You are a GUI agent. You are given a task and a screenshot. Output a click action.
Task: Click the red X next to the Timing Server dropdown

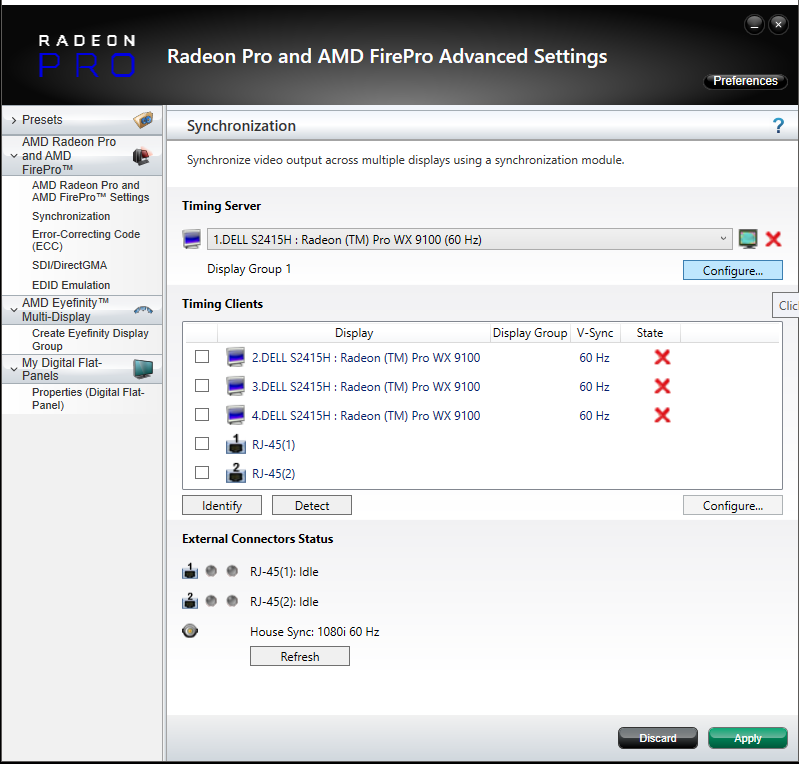(x=774, y=239)
